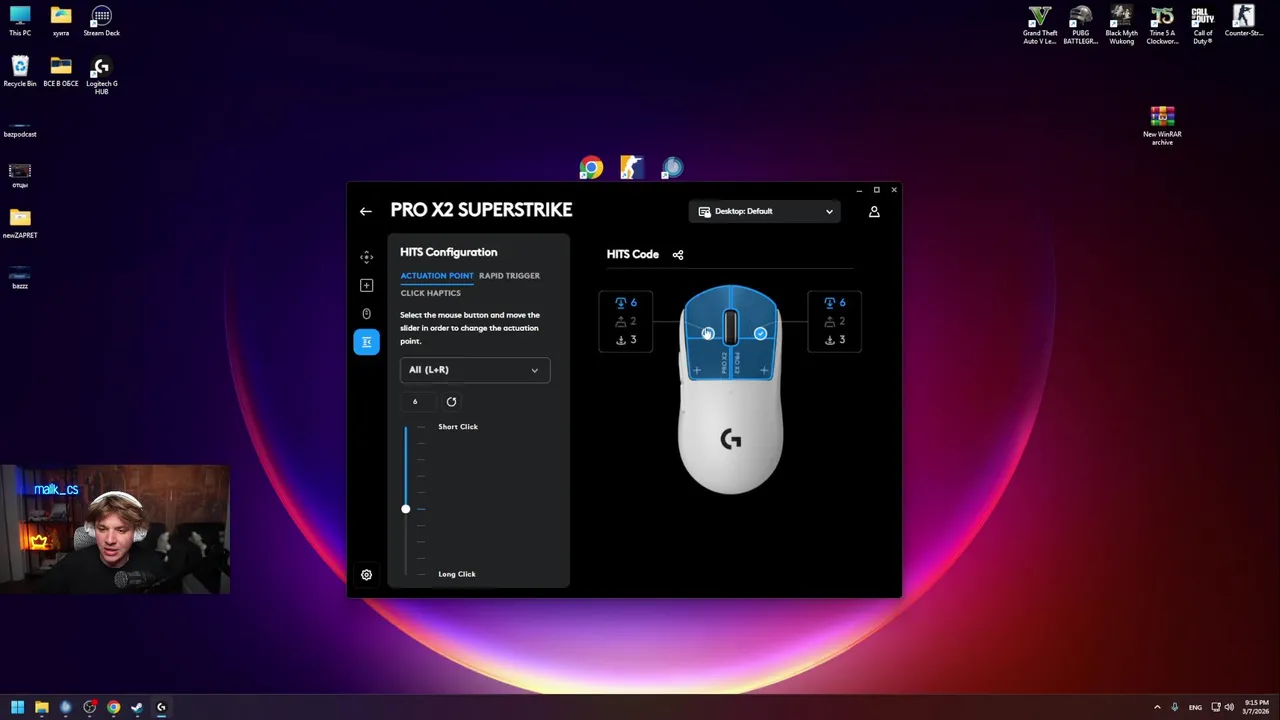Click the Short Click label on slider
This screenshot has width=1280, height=720.
[x=458, y=427]
